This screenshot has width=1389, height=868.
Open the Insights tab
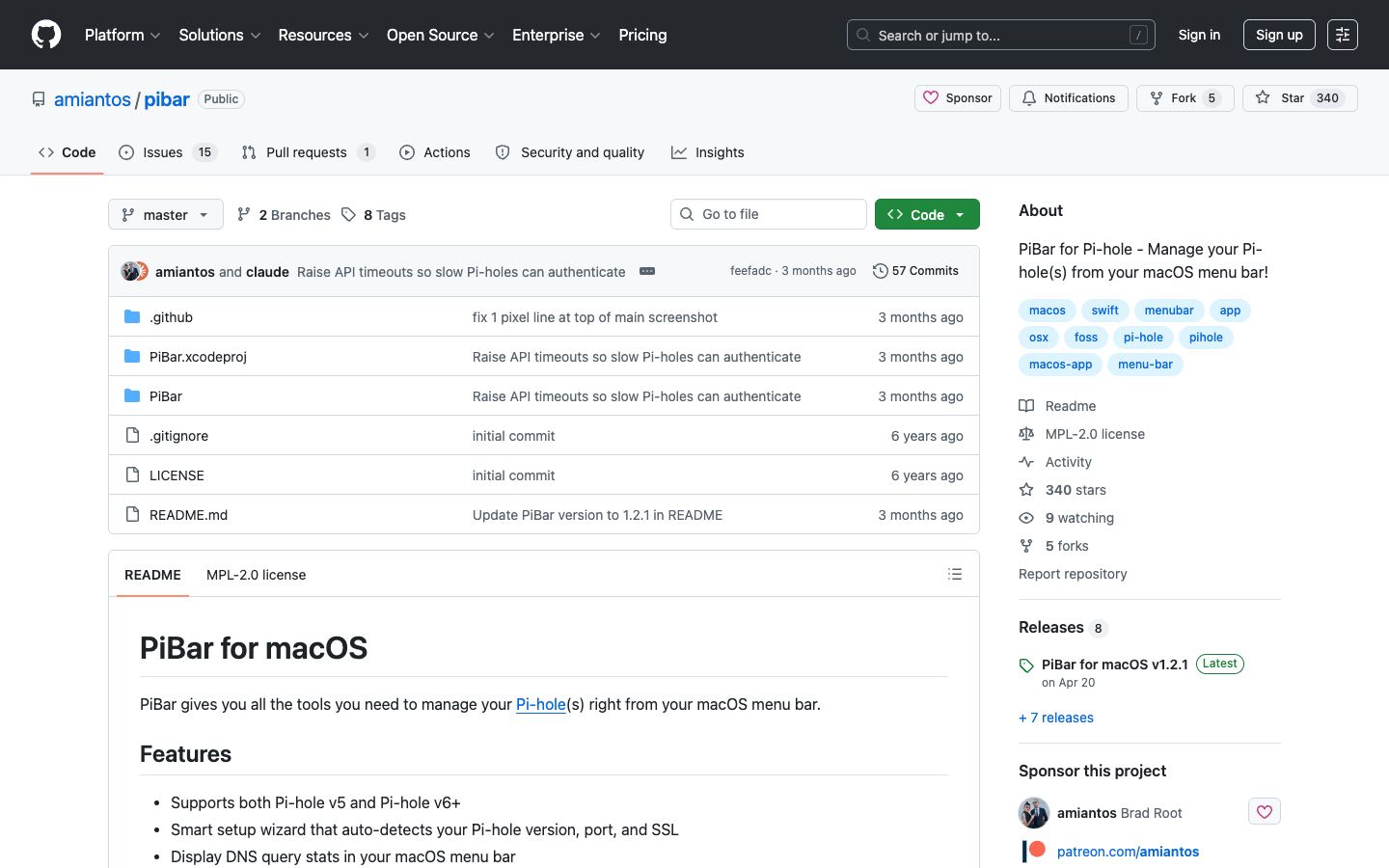708,152
